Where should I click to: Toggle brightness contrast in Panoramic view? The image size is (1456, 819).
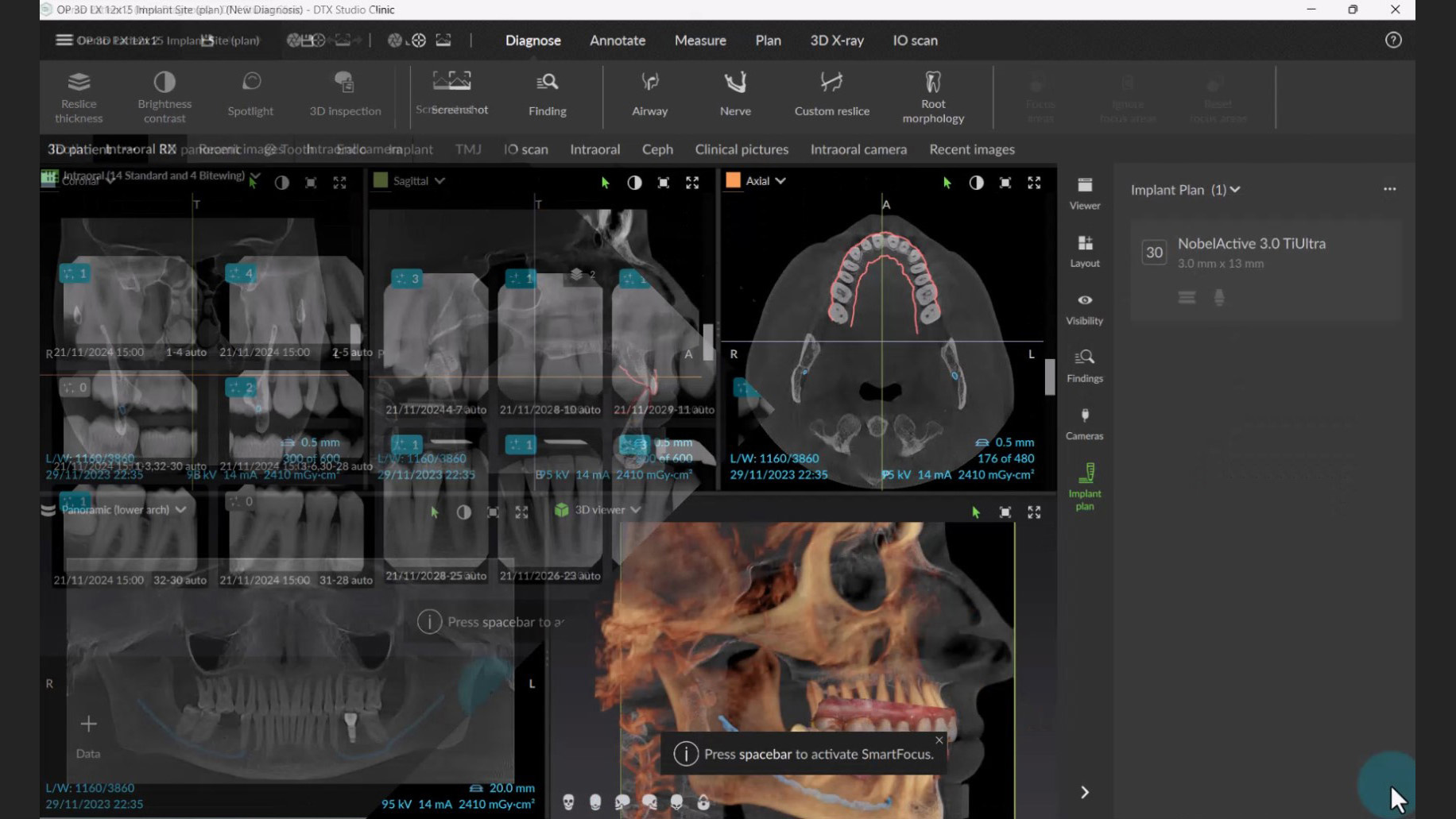(463, 512)
